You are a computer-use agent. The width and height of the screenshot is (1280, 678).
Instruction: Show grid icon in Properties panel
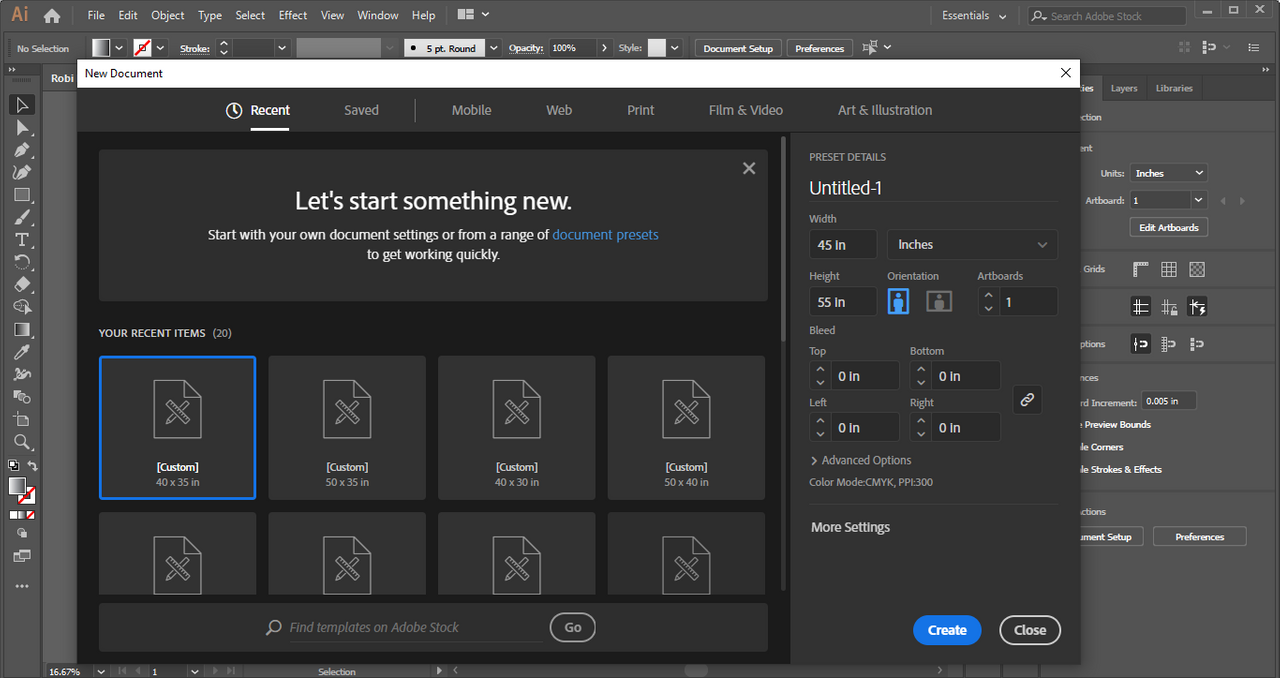tap(1169, 269)
